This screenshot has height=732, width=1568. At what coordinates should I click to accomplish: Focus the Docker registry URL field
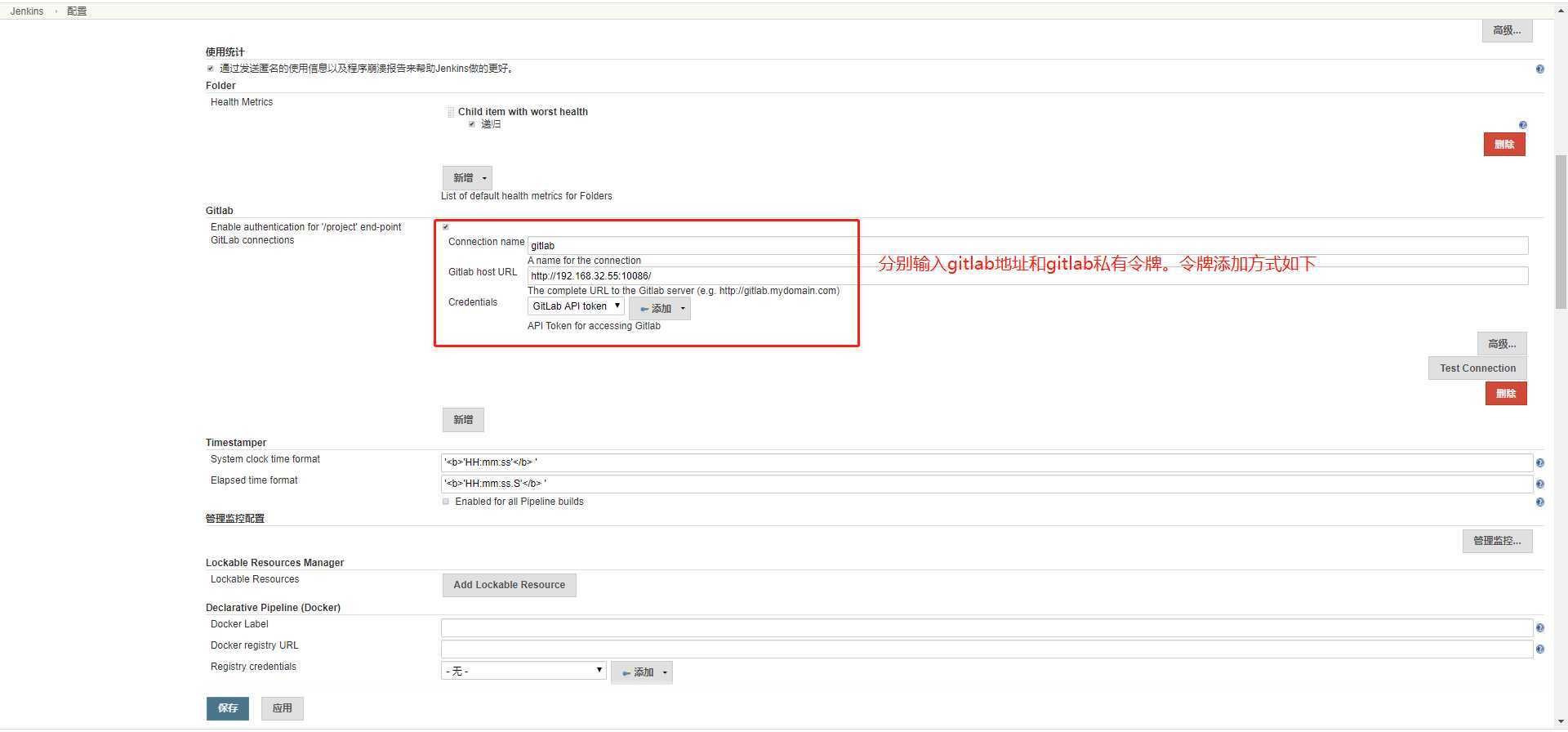(987, 649)
